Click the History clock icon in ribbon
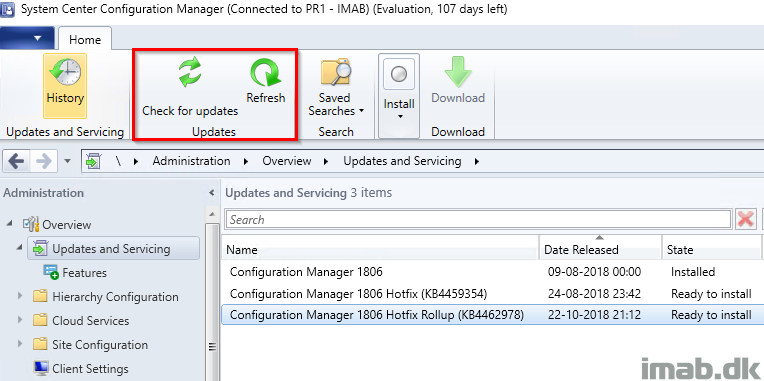This screenshot has height=381, width=764. click(x=65, y=73)
